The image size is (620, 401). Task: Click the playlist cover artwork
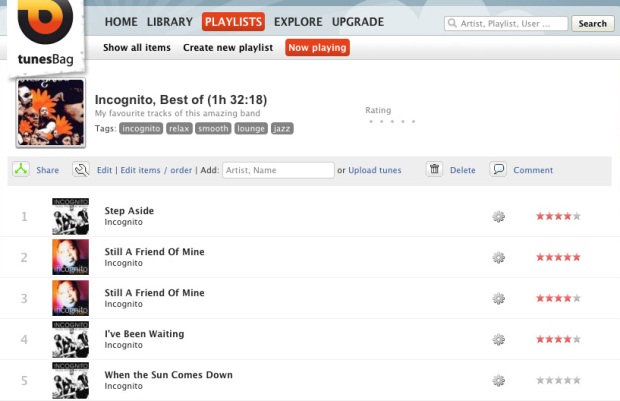51,113
